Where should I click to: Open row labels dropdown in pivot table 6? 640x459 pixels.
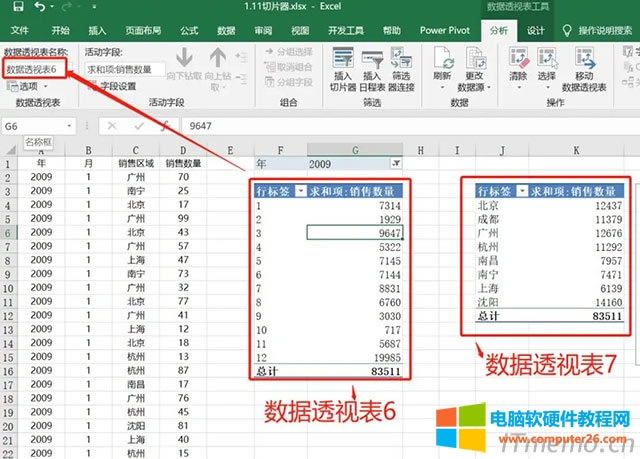click(302, 192)
